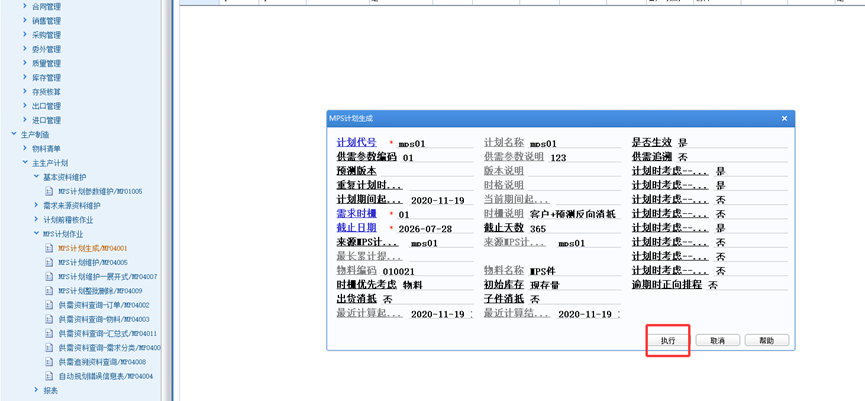Expand the 销售管理 tree node
Screen dimensions: 865x401
[x=25, y=20]
